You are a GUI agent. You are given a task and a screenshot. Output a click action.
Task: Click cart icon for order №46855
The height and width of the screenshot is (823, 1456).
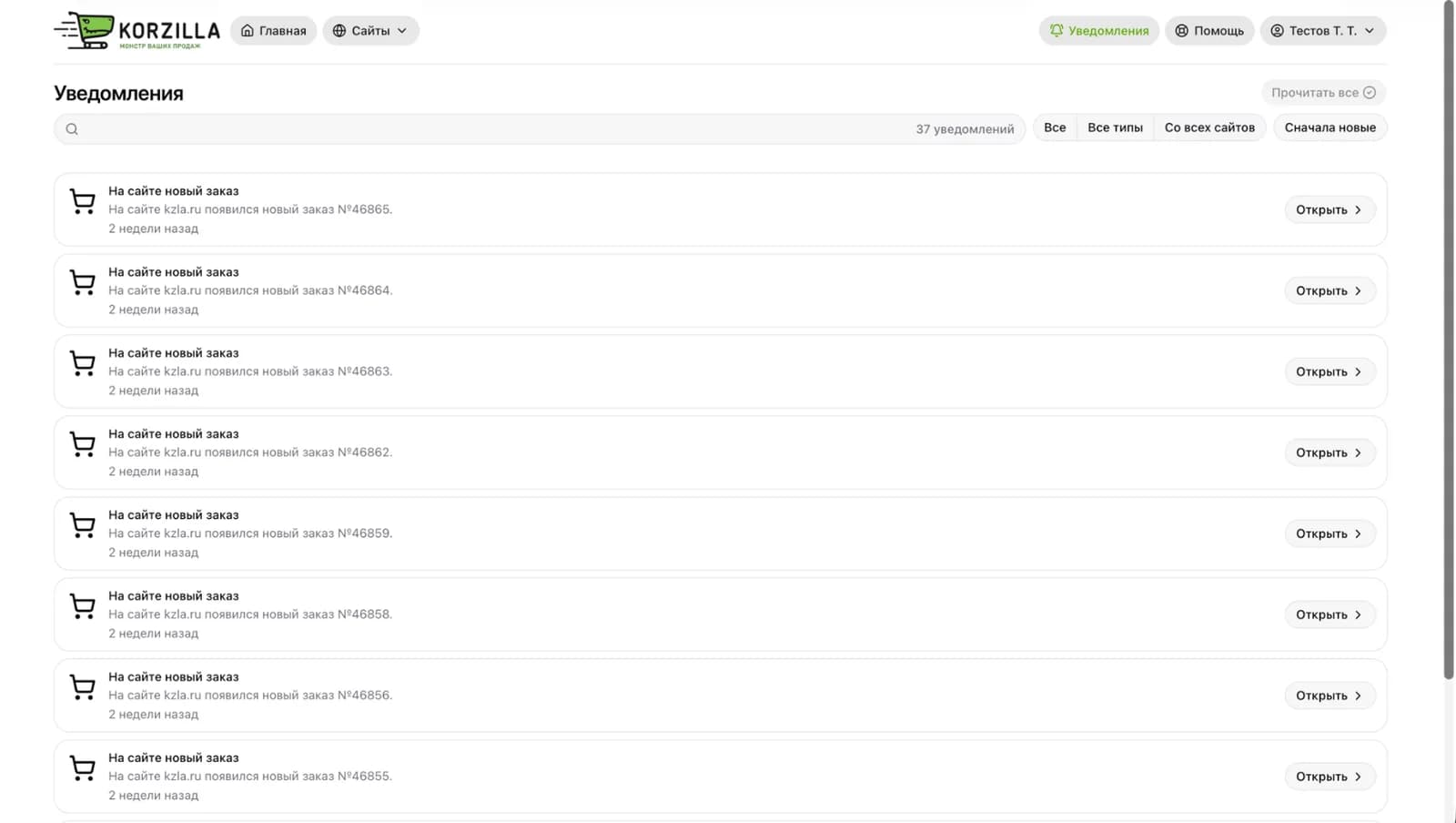pyautogui.click(x=83, y=768)
